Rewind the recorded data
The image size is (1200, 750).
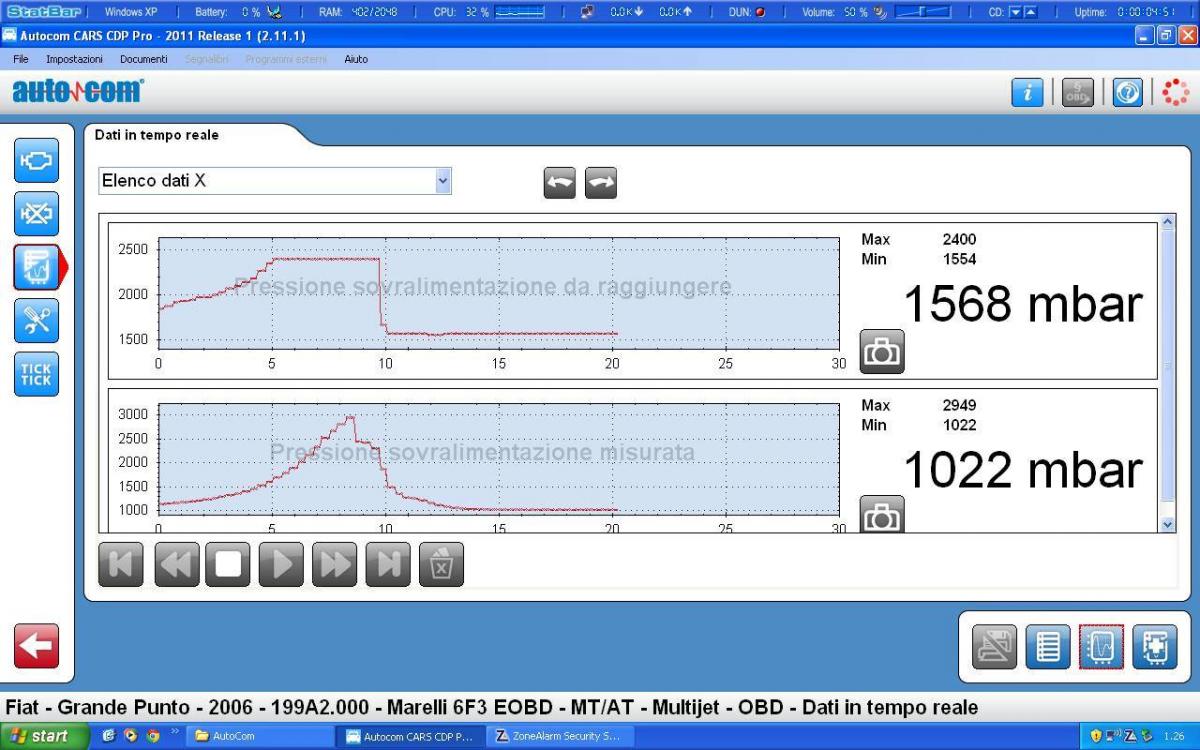(175, 564)
